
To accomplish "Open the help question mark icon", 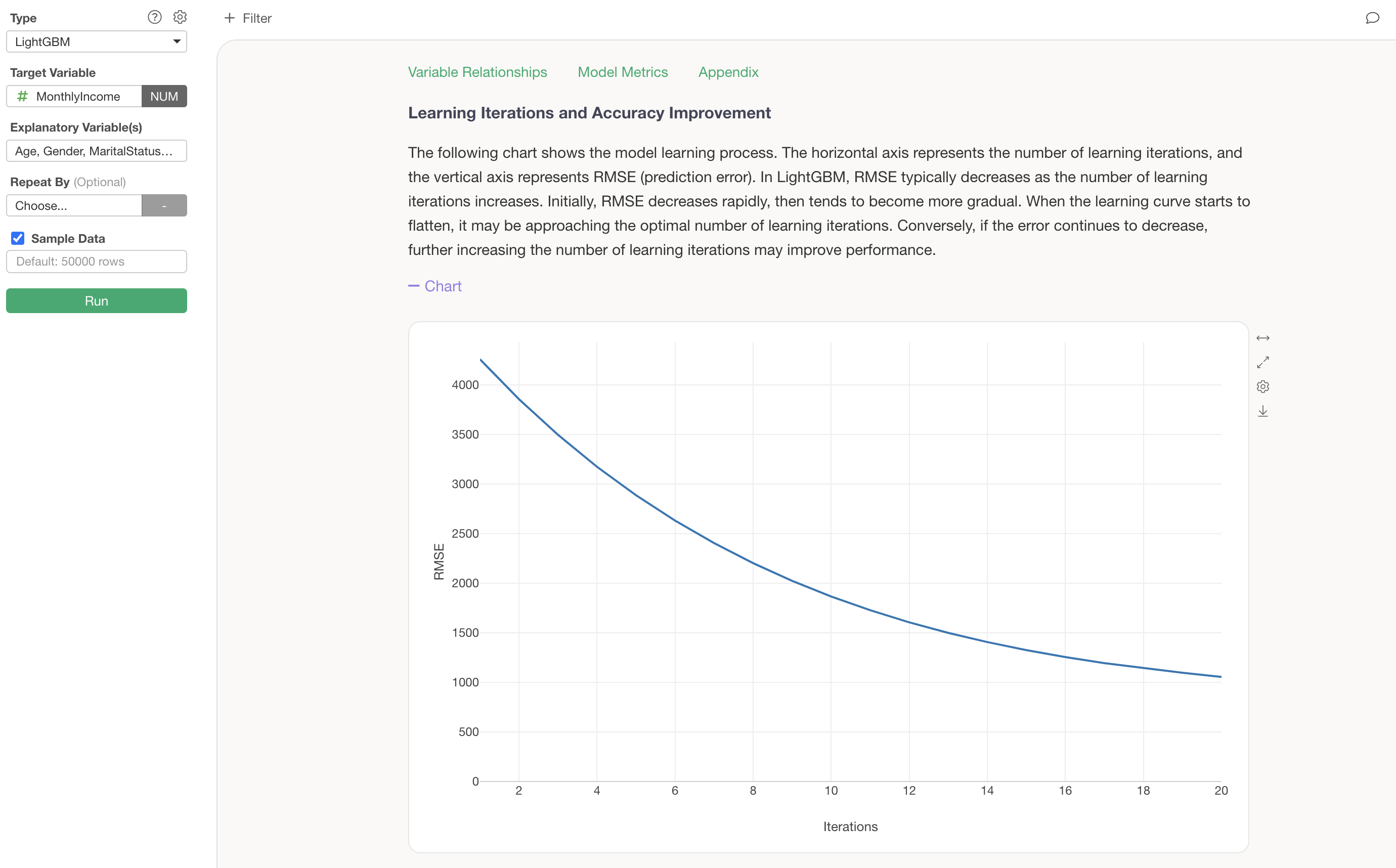I will coord(154,17).
